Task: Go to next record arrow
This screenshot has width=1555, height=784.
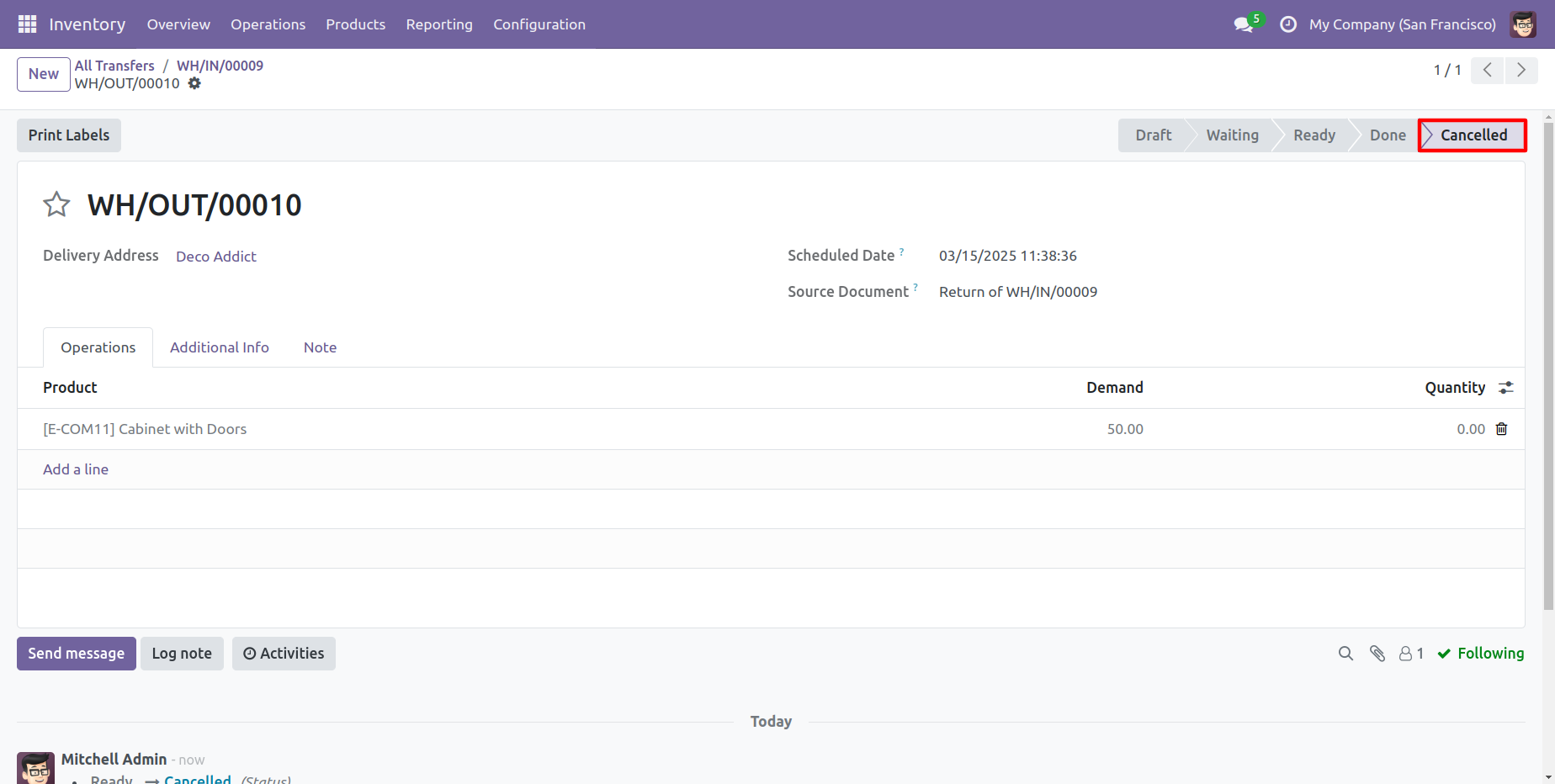Action: (1521, 70)
